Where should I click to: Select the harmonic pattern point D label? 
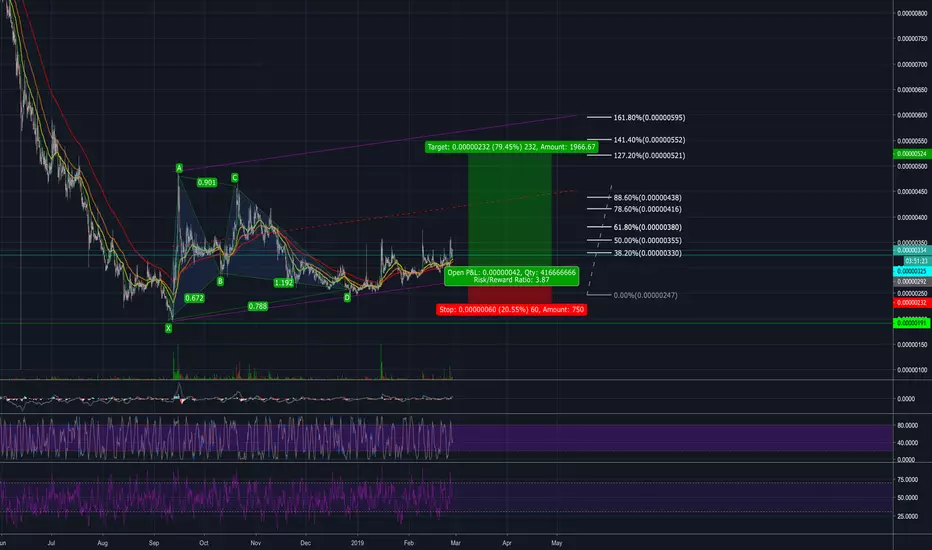coord(347,297)
